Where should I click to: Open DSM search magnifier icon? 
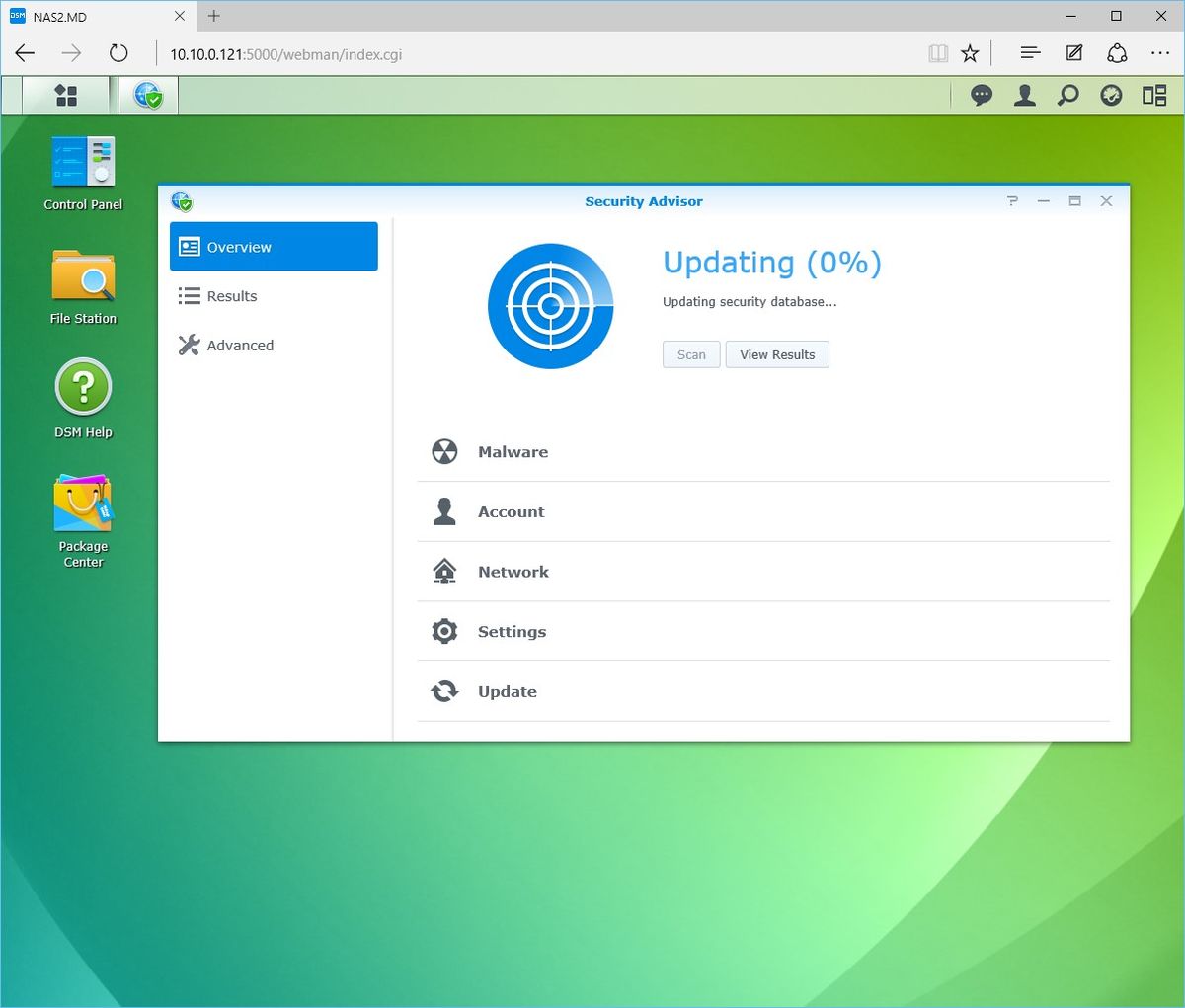1068,95
